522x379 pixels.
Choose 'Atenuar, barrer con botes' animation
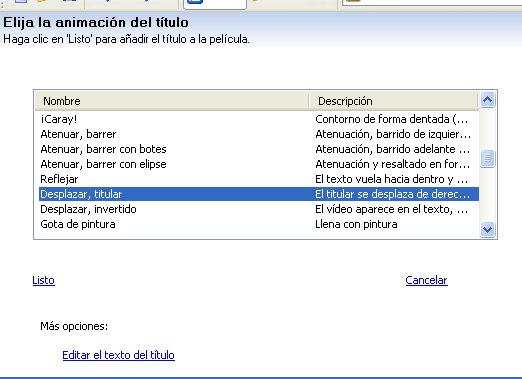259,149
